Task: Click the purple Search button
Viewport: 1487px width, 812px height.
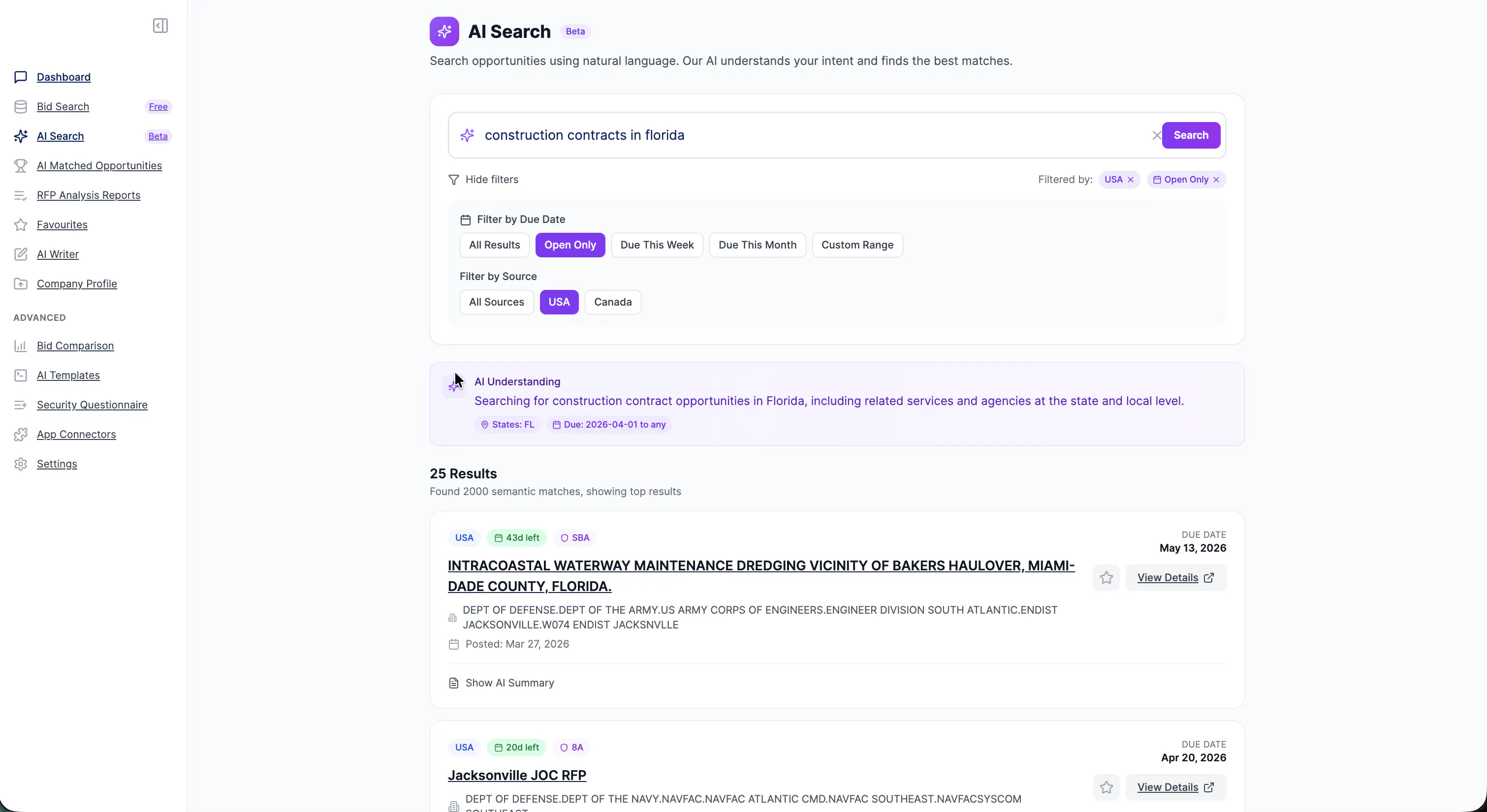Action: 1191,135
